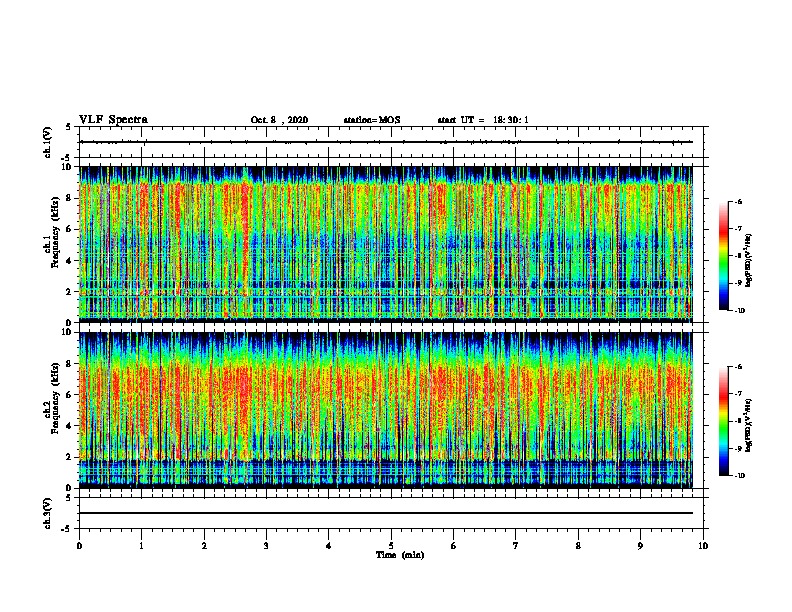Click the "-6" label on ch.2 color bar
Image resolution: width=792 pixels, height=612 pixels.
click(738, 367)
